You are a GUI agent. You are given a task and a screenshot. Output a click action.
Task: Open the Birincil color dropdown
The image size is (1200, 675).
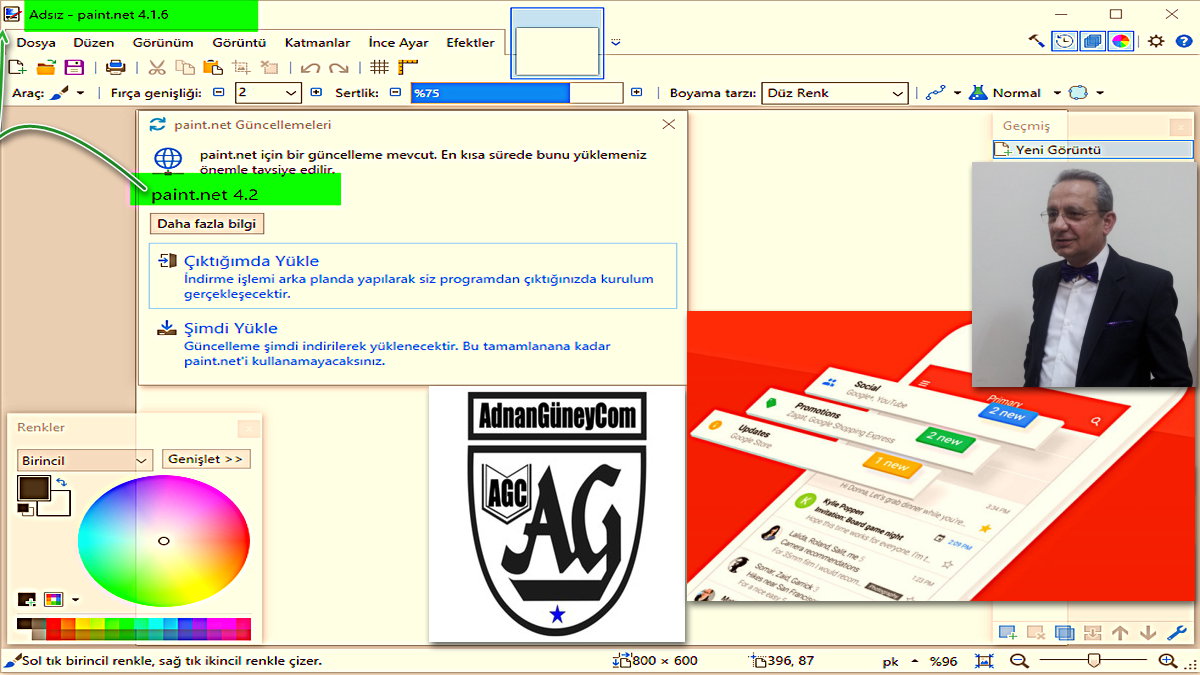coord(84,460)
